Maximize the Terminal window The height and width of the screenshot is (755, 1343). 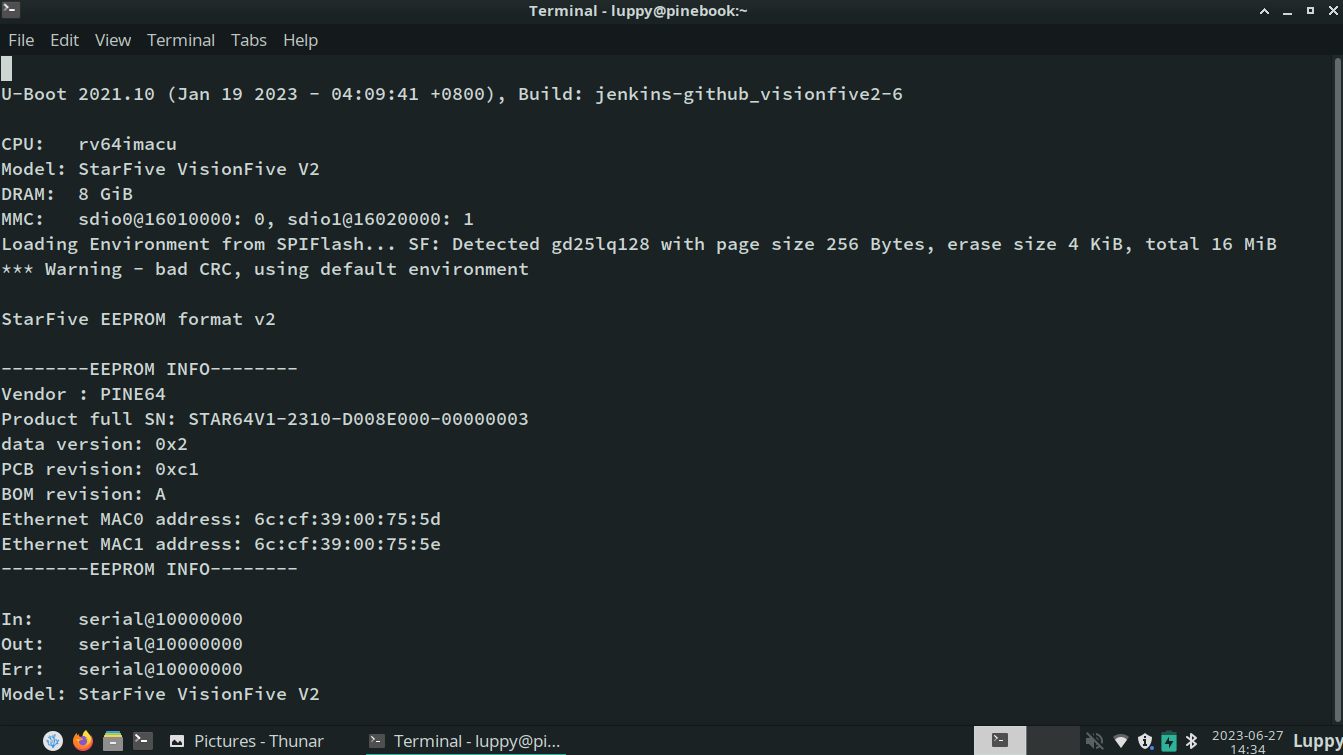[x=1311, y=11]
